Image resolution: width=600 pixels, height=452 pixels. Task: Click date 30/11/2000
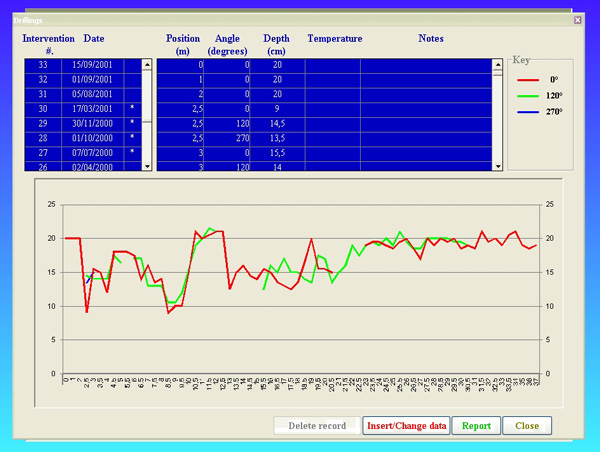92,124
